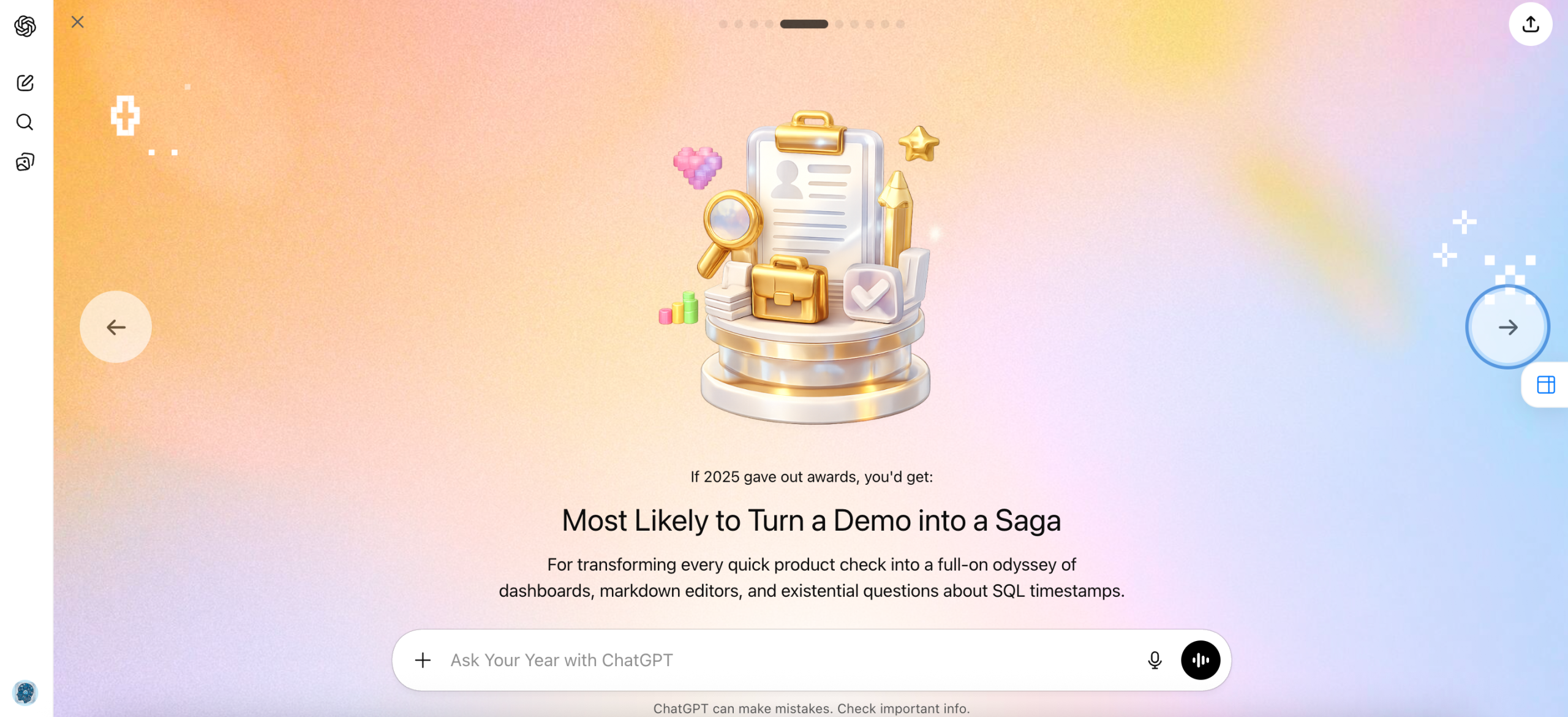Start a new chat with the compose icon
Viewport: 1568px width, 717px height.
(x=25, y=83)
